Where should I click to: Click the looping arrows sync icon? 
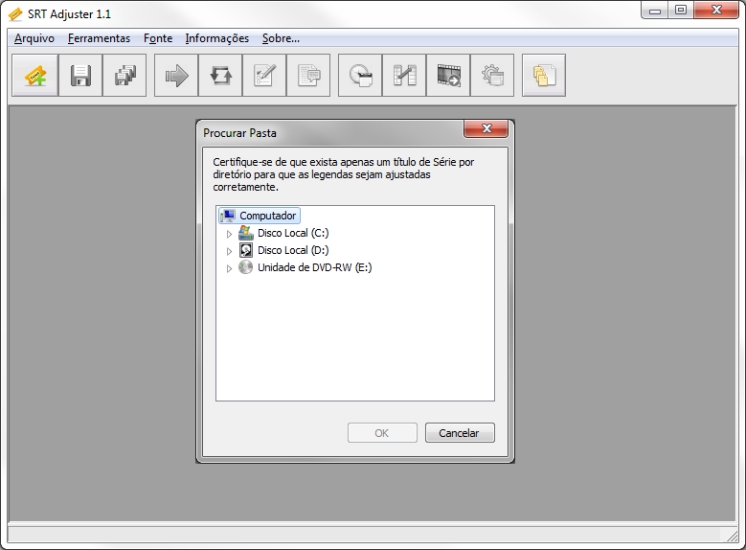click(x=220, y=76)
